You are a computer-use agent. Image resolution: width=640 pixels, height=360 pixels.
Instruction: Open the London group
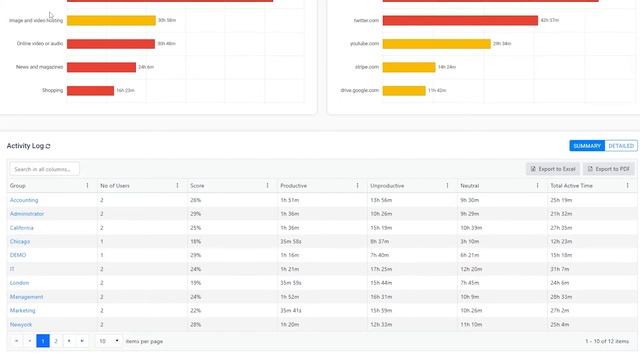(x=19, y=283)
